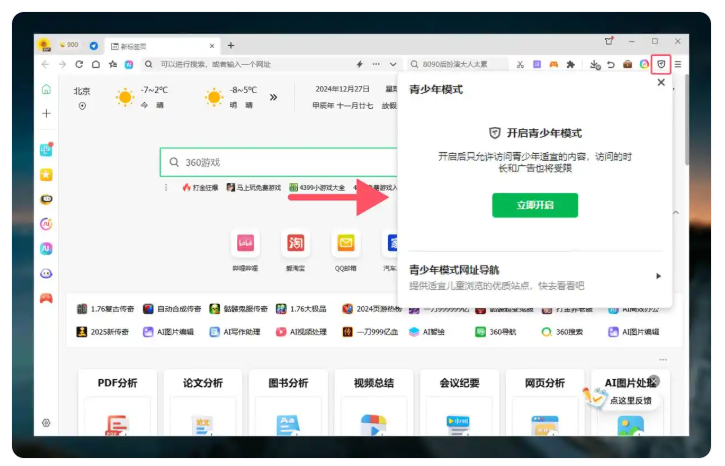Open the 网页分析 card
Viewport: 725px width, 466px height.
click(x=545, y=402)
